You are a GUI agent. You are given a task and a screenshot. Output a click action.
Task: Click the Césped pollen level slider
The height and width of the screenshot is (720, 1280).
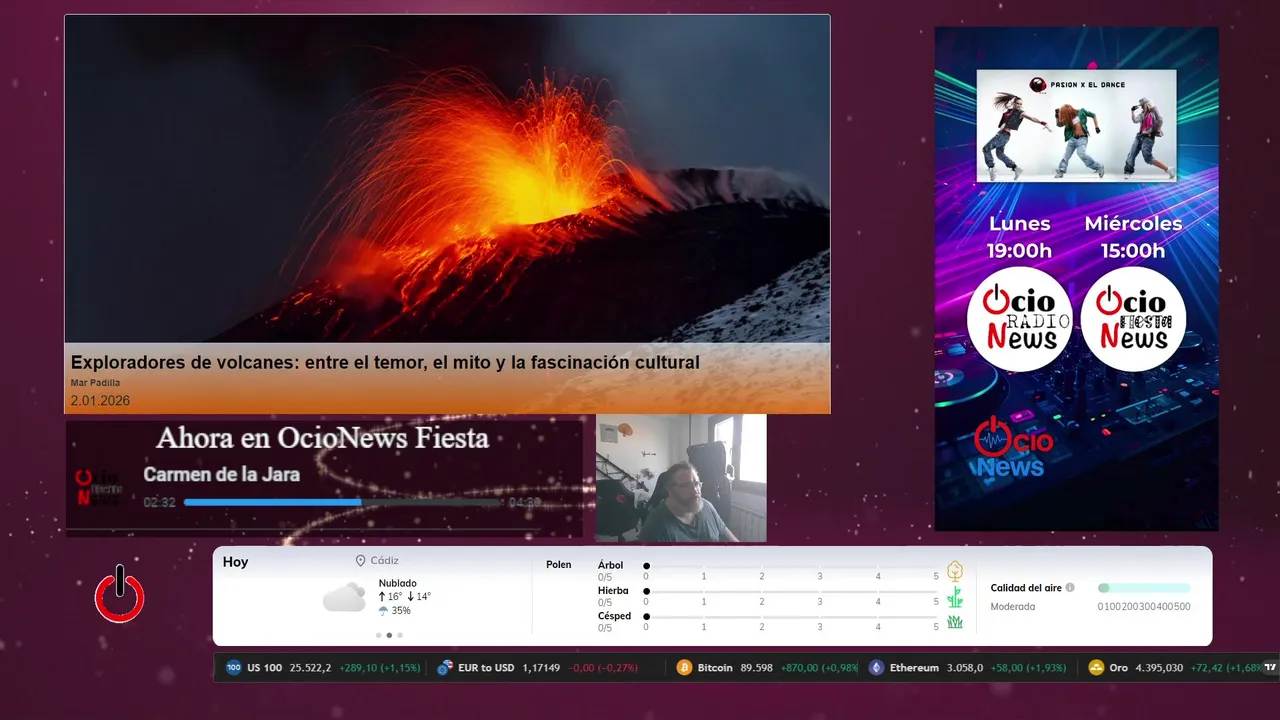tap(791, 617)
